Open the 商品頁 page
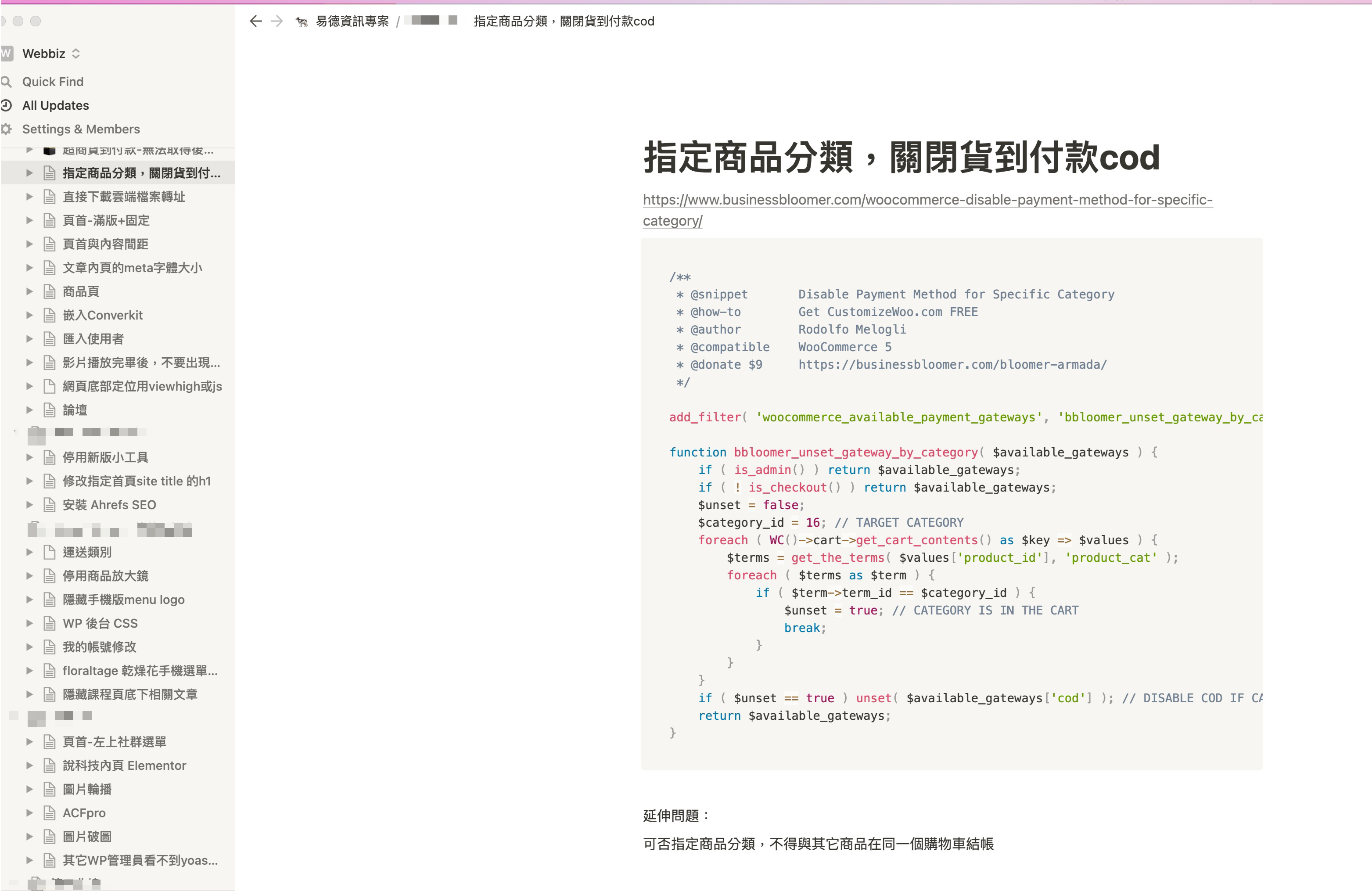This screenshot has height=891, width=1372. pyautogui.click(x=81, y=291)
